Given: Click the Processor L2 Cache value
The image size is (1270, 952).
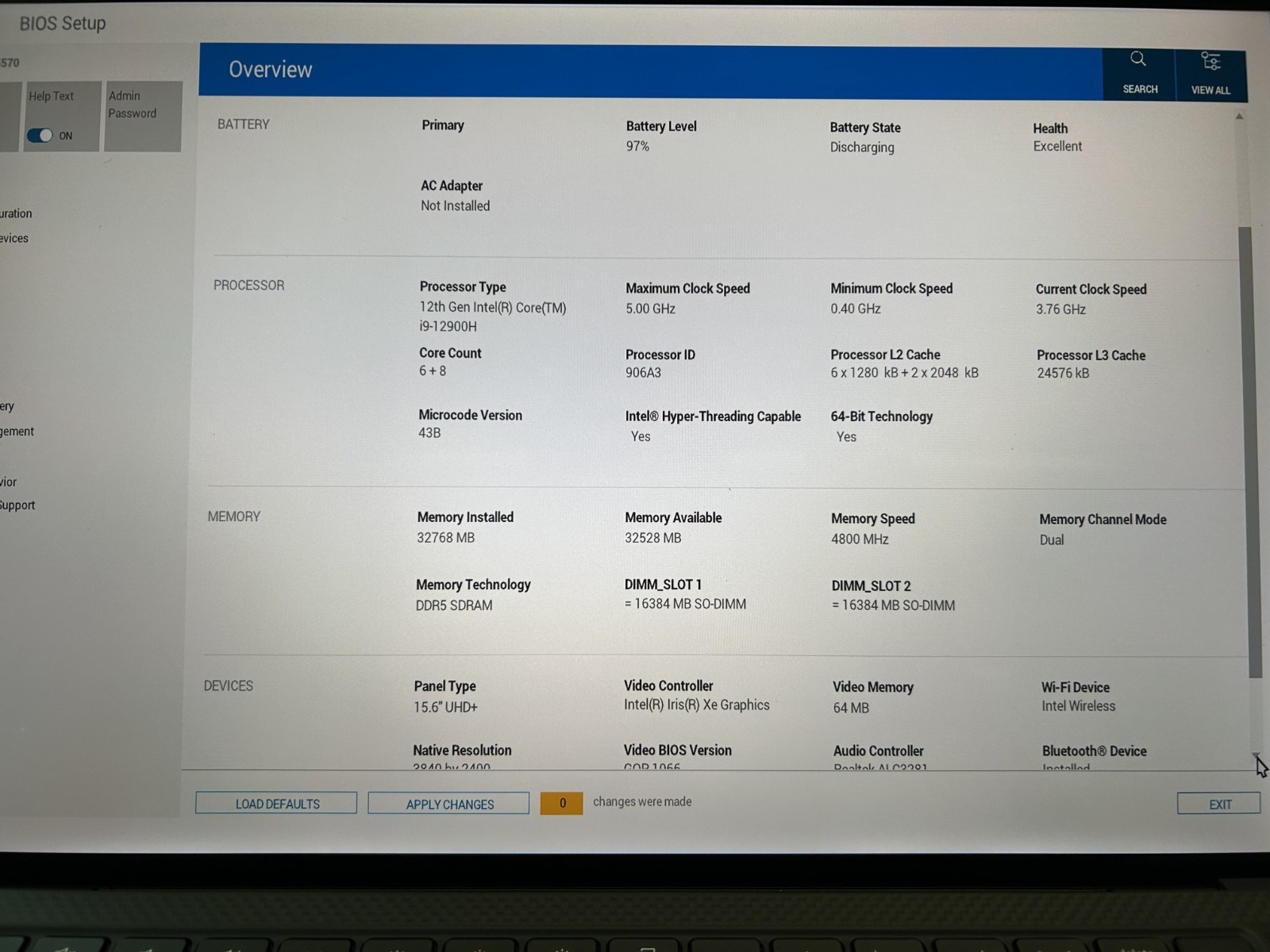Looking at the screenshot, I should (x=904, y=374).
